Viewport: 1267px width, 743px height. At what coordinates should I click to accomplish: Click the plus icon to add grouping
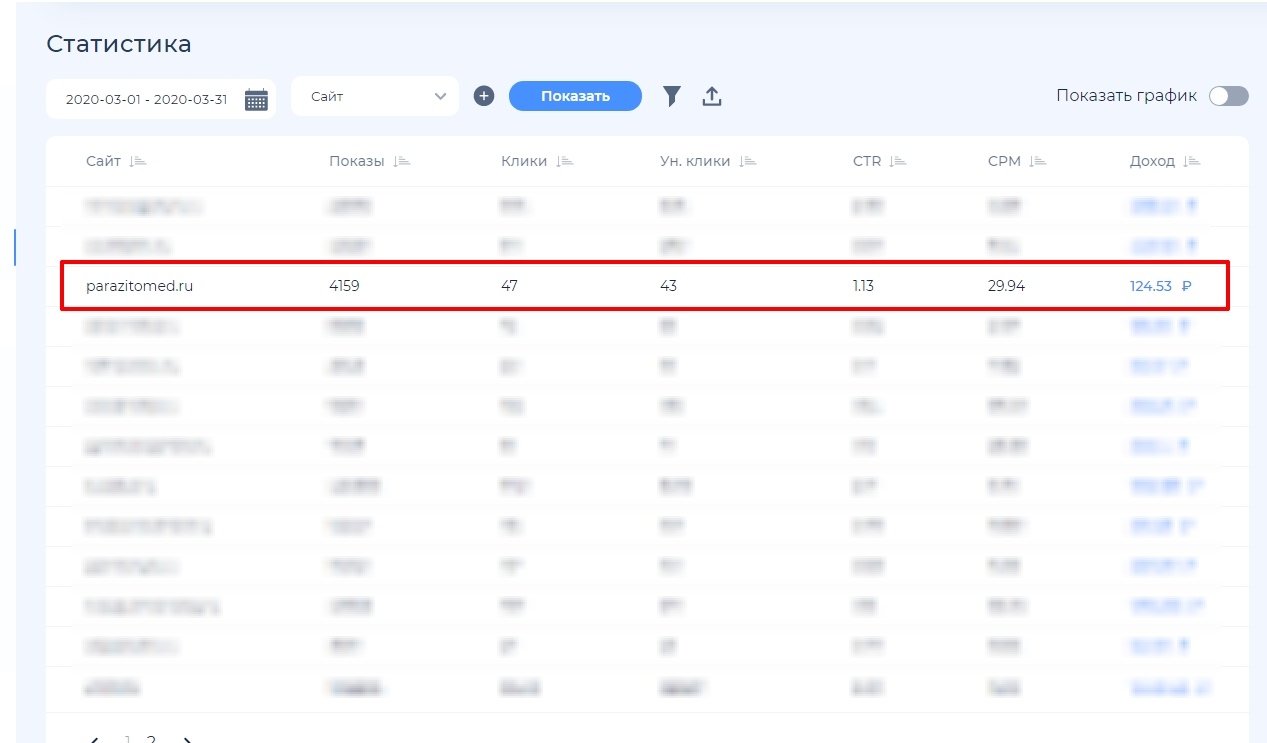(x=484, y=96)
